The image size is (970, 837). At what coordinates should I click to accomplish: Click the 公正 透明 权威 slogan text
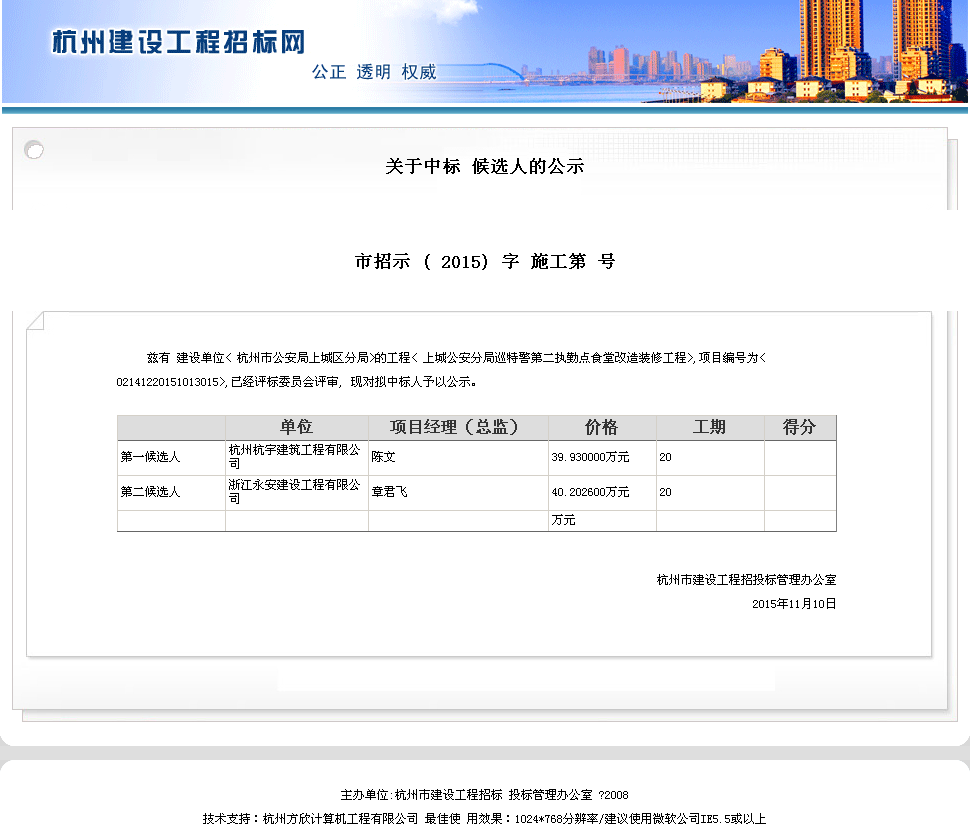click(x=374, y=72)
